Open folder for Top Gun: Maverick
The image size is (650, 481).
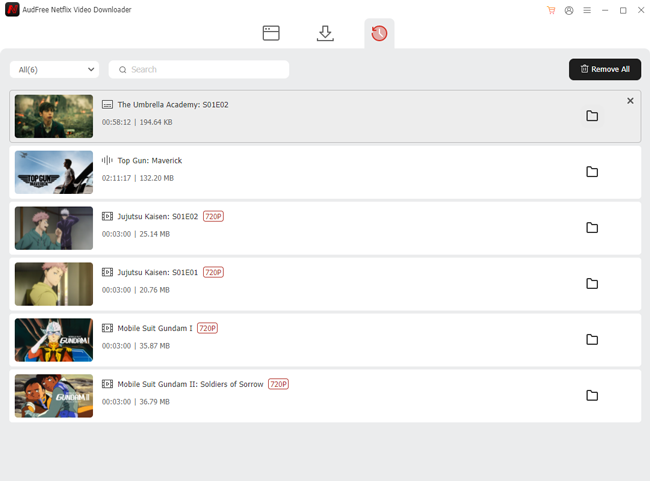pos(592,172)
